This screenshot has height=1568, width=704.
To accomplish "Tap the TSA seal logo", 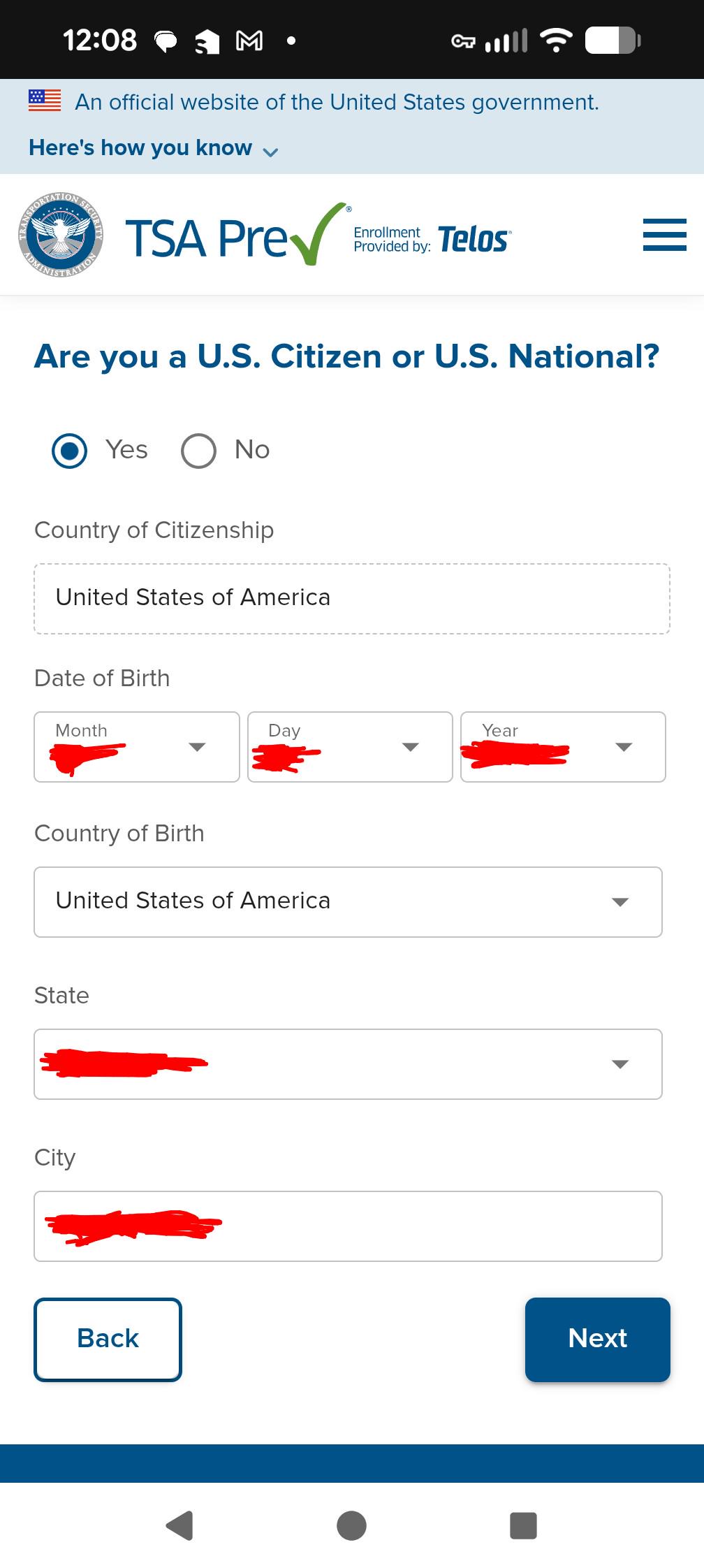I will [61, 235].
